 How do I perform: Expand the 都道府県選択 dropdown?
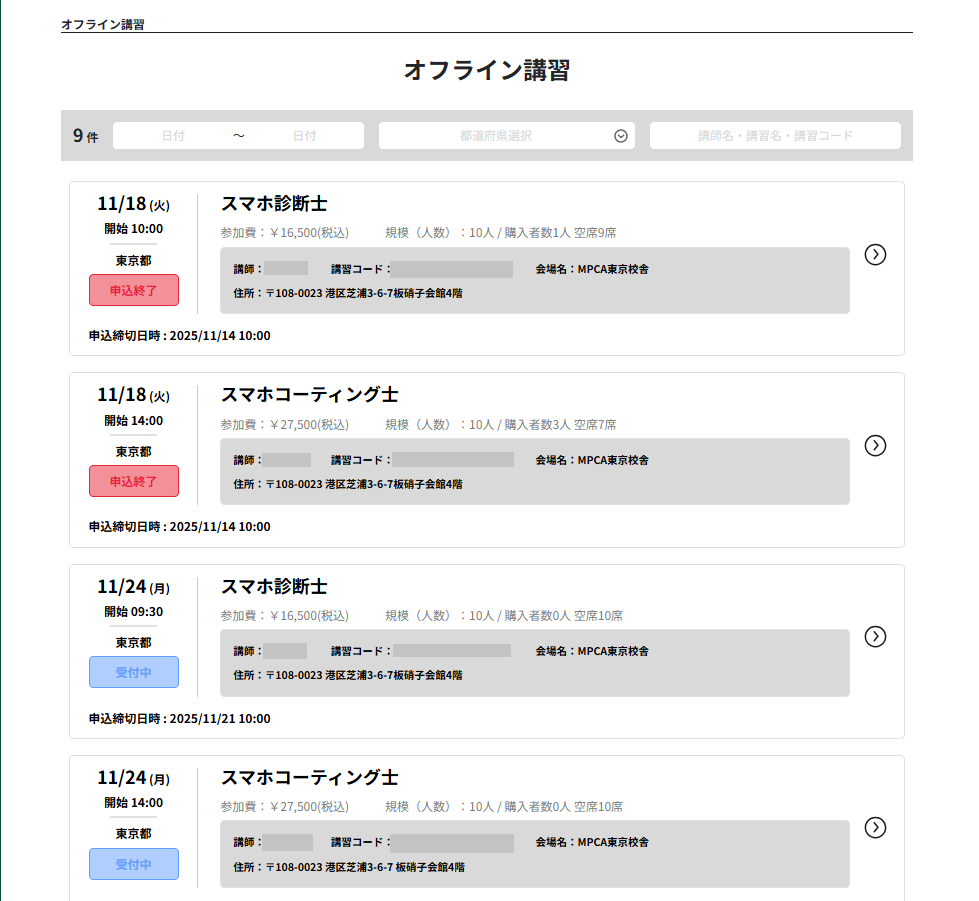[x=505, y=135]
